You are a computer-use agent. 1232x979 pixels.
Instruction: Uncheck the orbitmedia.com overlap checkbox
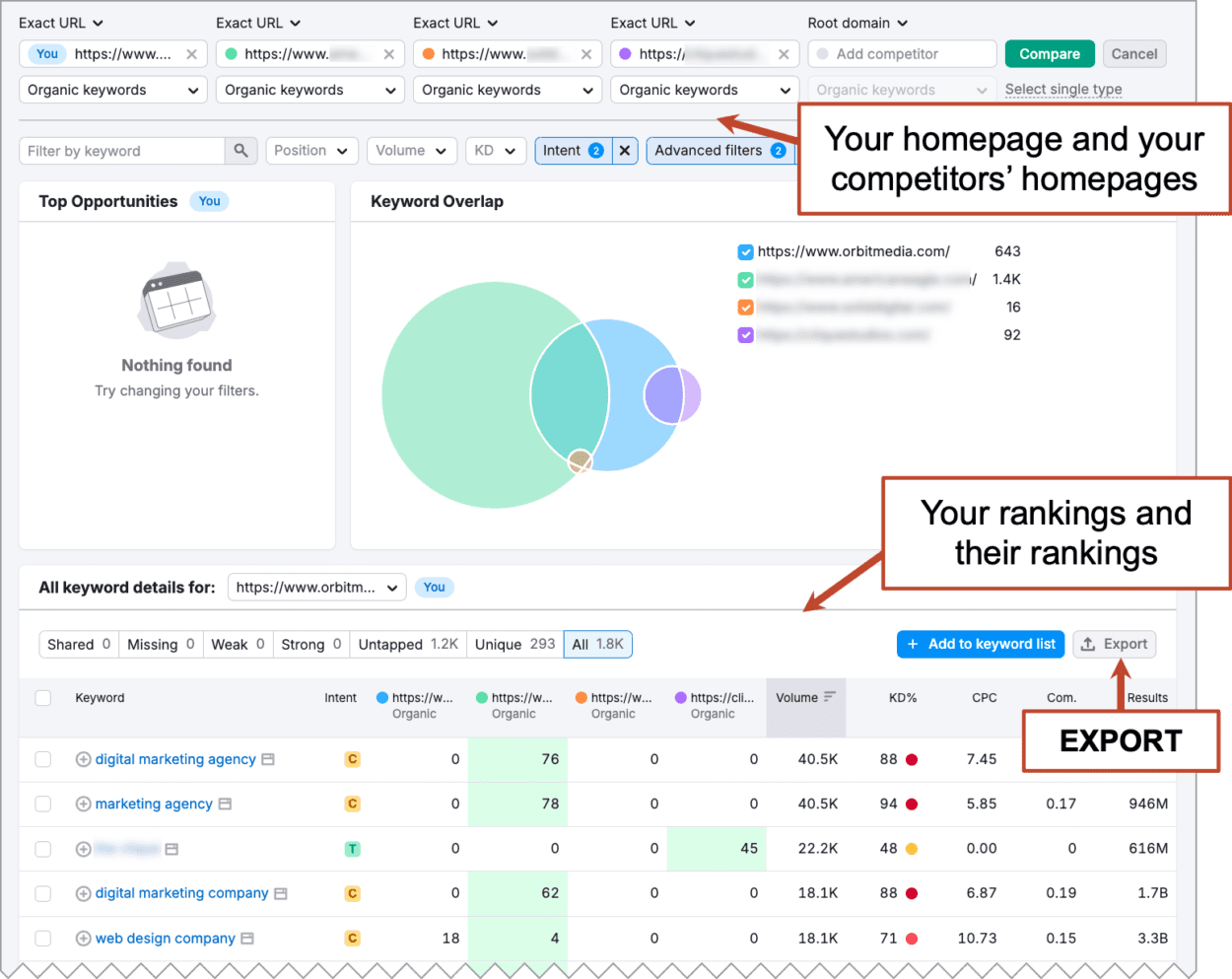(746, 252)
